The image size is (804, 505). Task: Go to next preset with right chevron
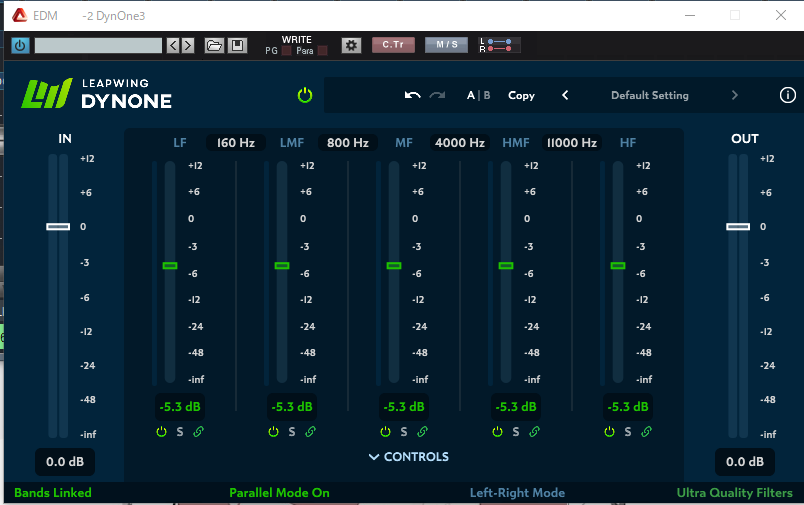[x=735, y=95]
